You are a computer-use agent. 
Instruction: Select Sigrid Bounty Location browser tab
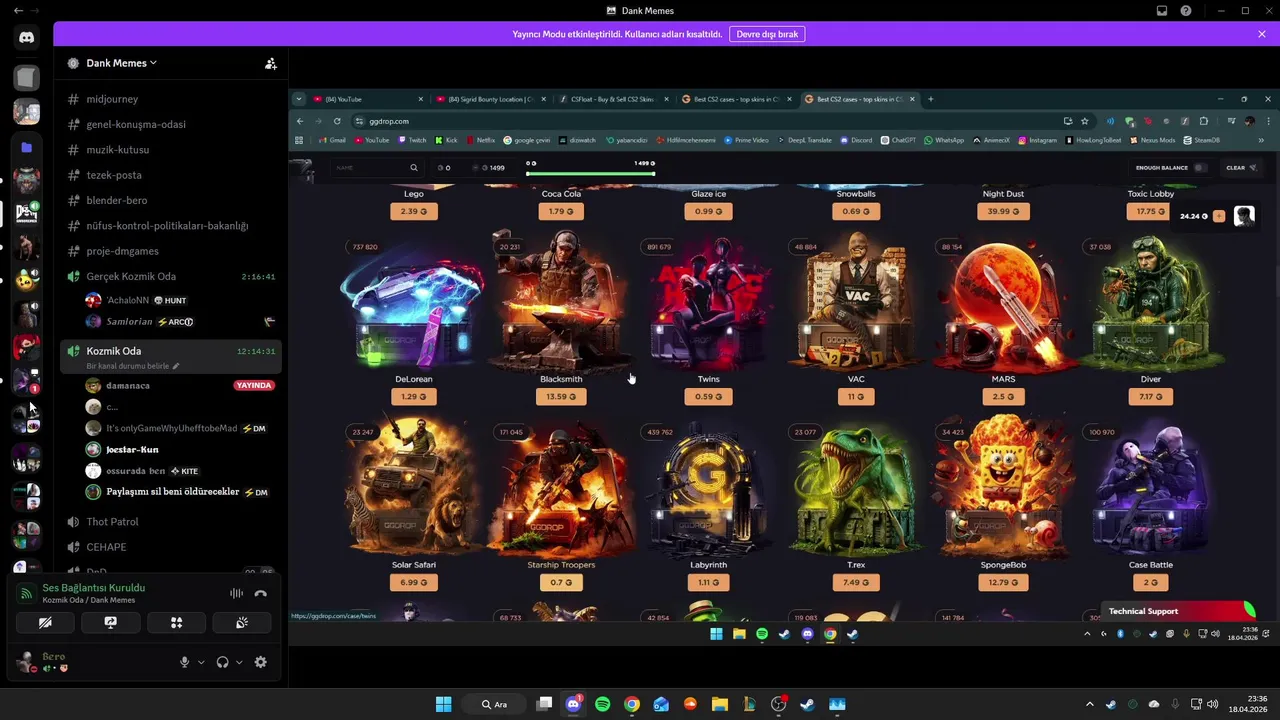click(x=490, y=99)
